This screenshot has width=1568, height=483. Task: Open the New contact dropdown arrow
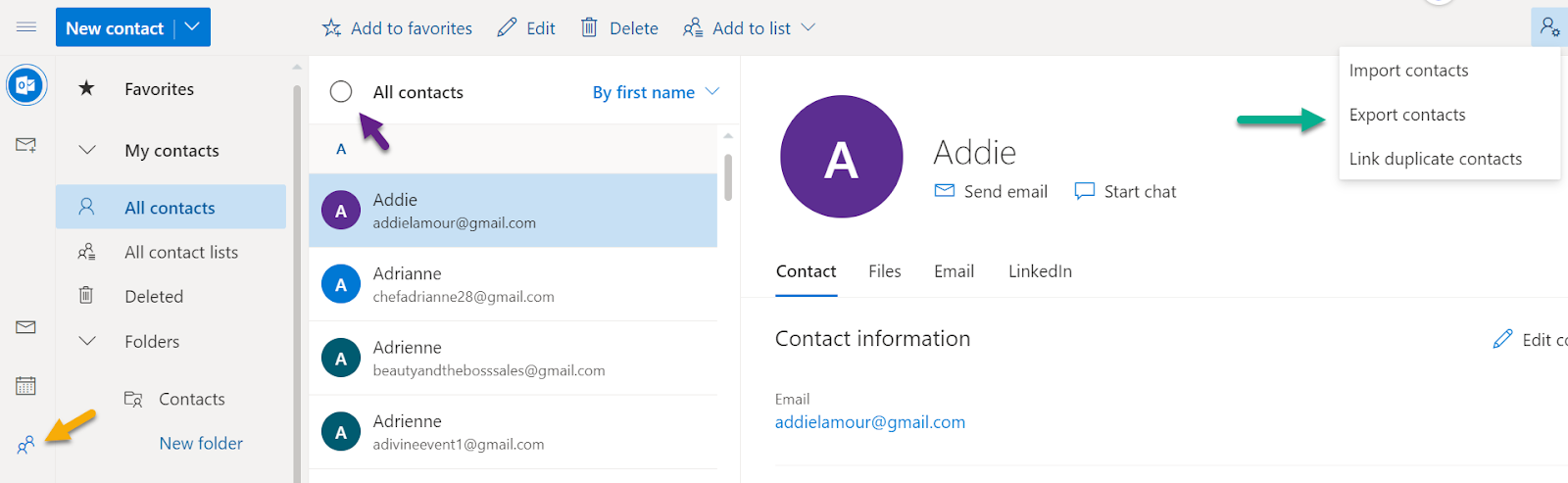coord(192,27)
